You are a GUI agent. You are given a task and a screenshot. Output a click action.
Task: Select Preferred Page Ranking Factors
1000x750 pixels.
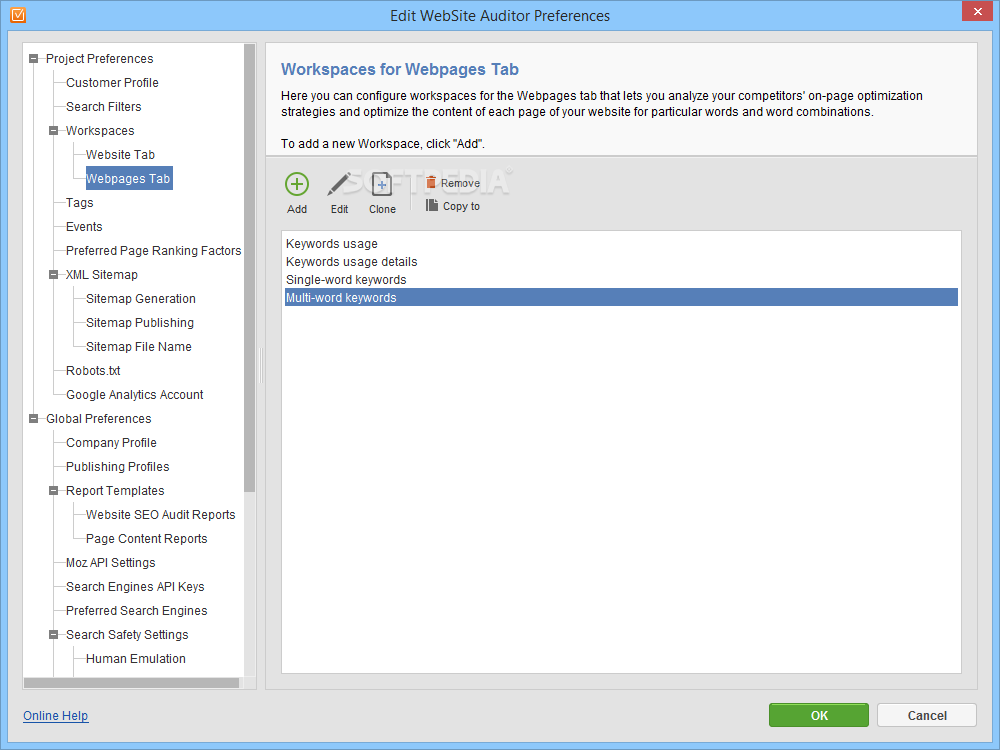(x=154, y=251)
